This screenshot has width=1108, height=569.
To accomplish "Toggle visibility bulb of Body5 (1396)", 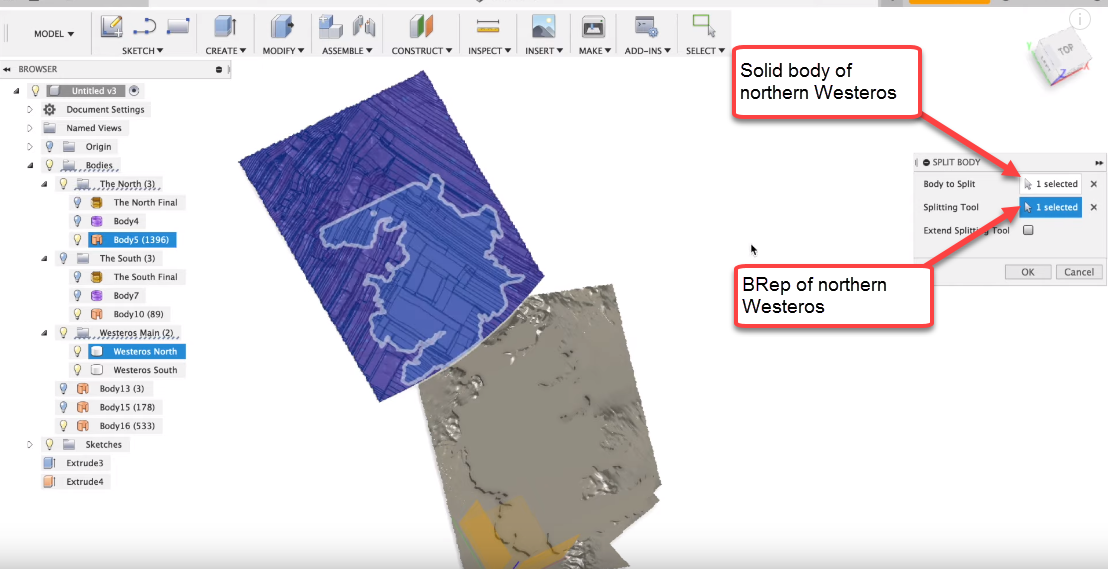I will click(78, 240).
